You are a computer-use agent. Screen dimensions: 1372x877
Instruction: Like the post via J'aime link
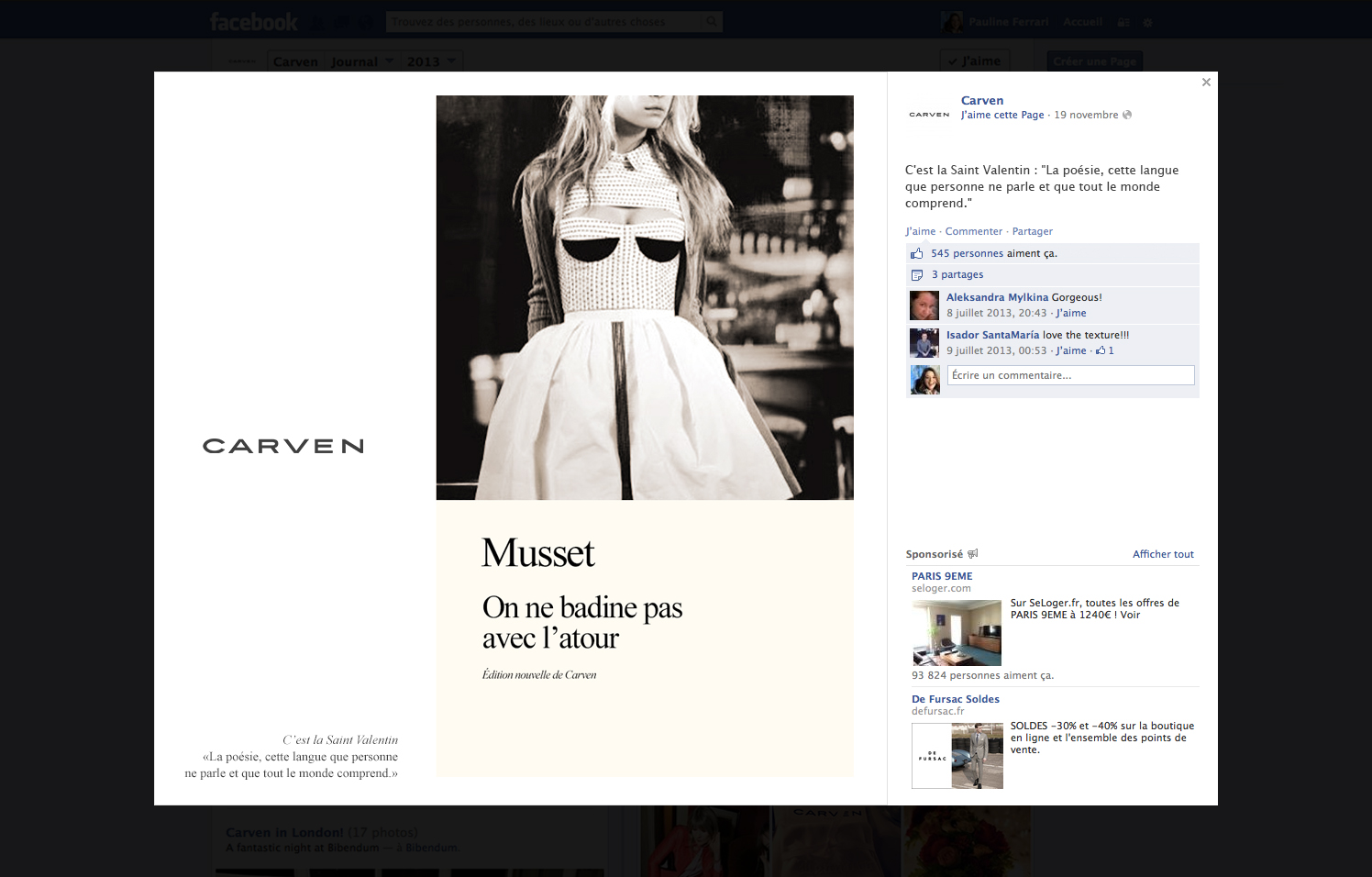click(x=920, y=231)
